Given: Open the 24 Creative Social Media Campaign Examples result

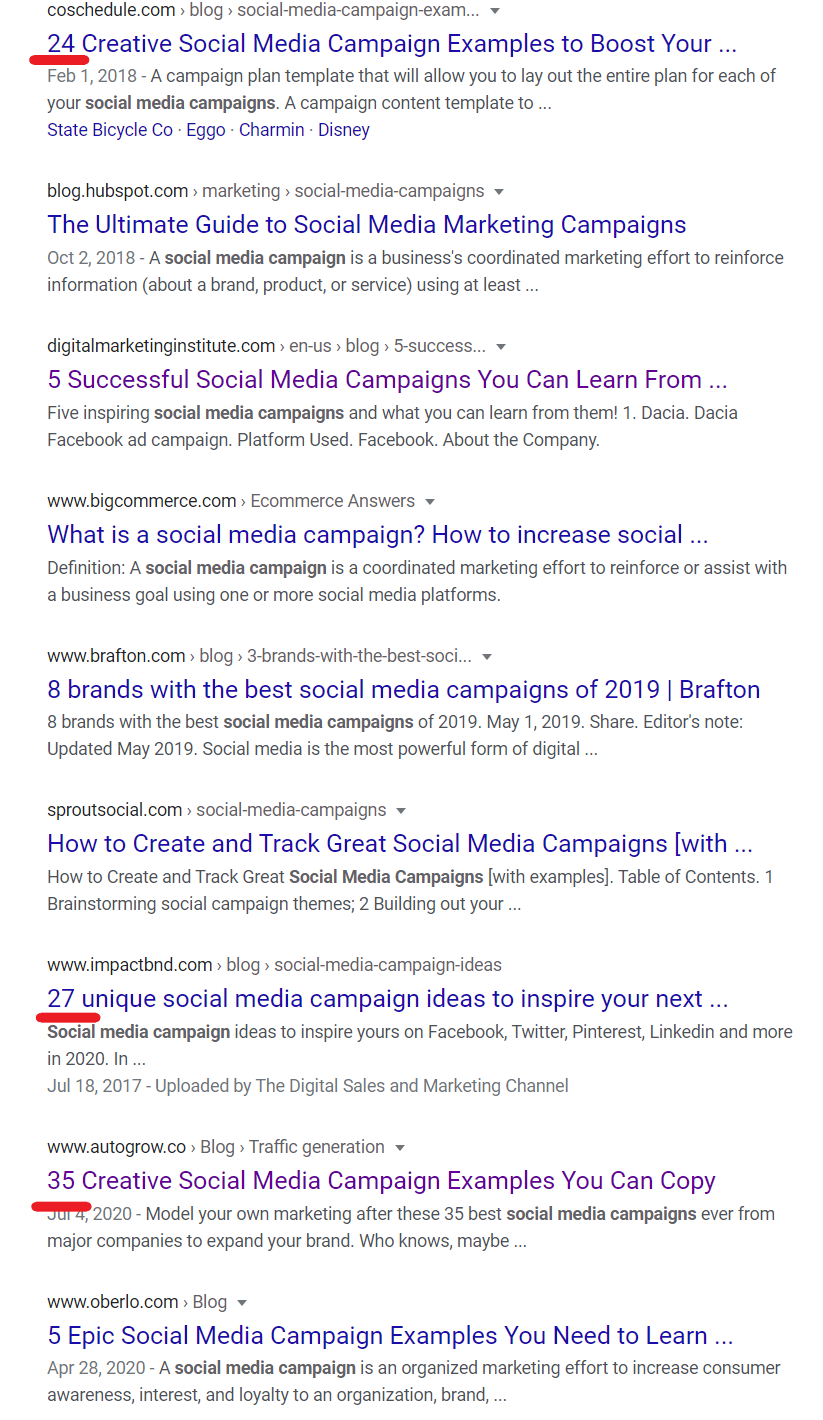Looking at the screenshot, I should [391, 43].
